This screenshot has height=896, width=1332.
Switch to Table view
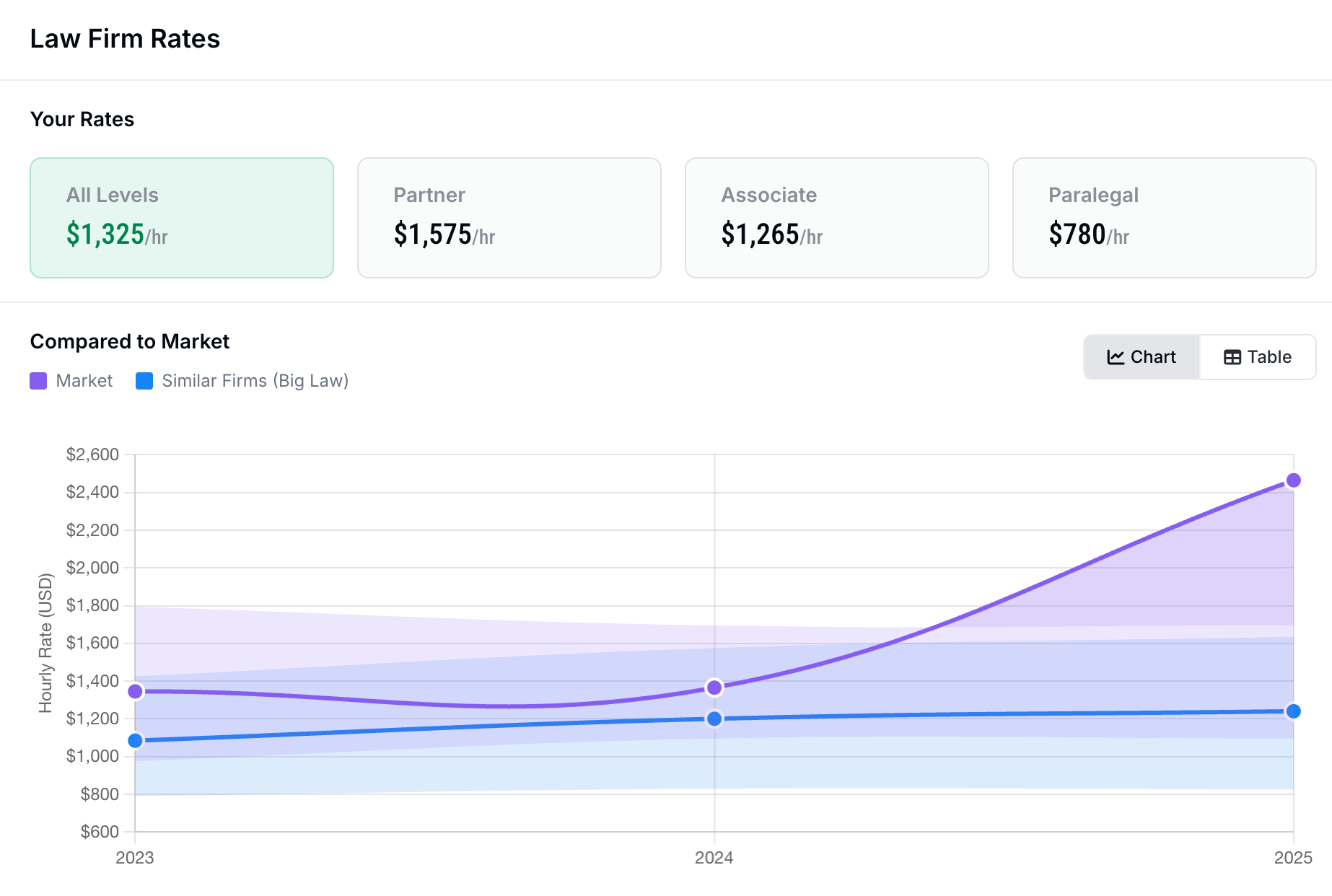point(1258,357)
